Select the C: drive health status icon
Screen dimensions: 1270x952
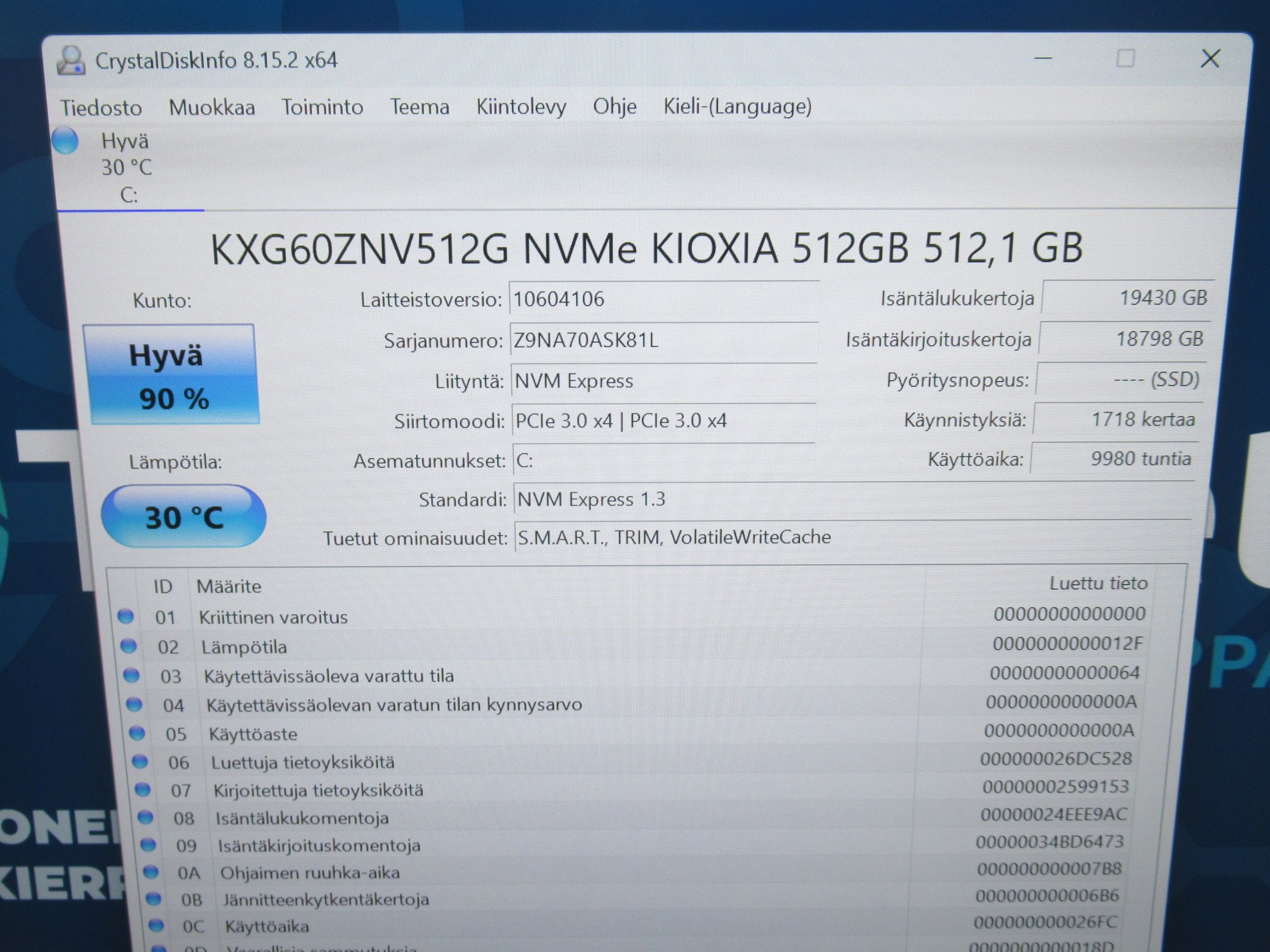pyautogui.click(x=65, y=141)
